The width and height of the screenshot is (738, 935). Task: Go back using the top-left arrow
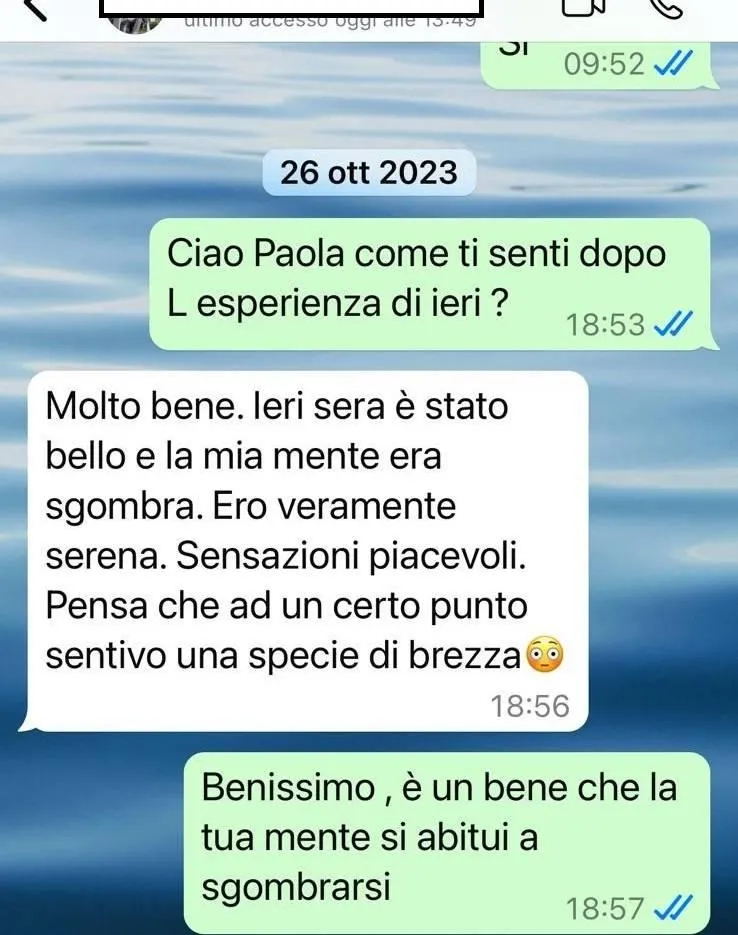(34, 8)
